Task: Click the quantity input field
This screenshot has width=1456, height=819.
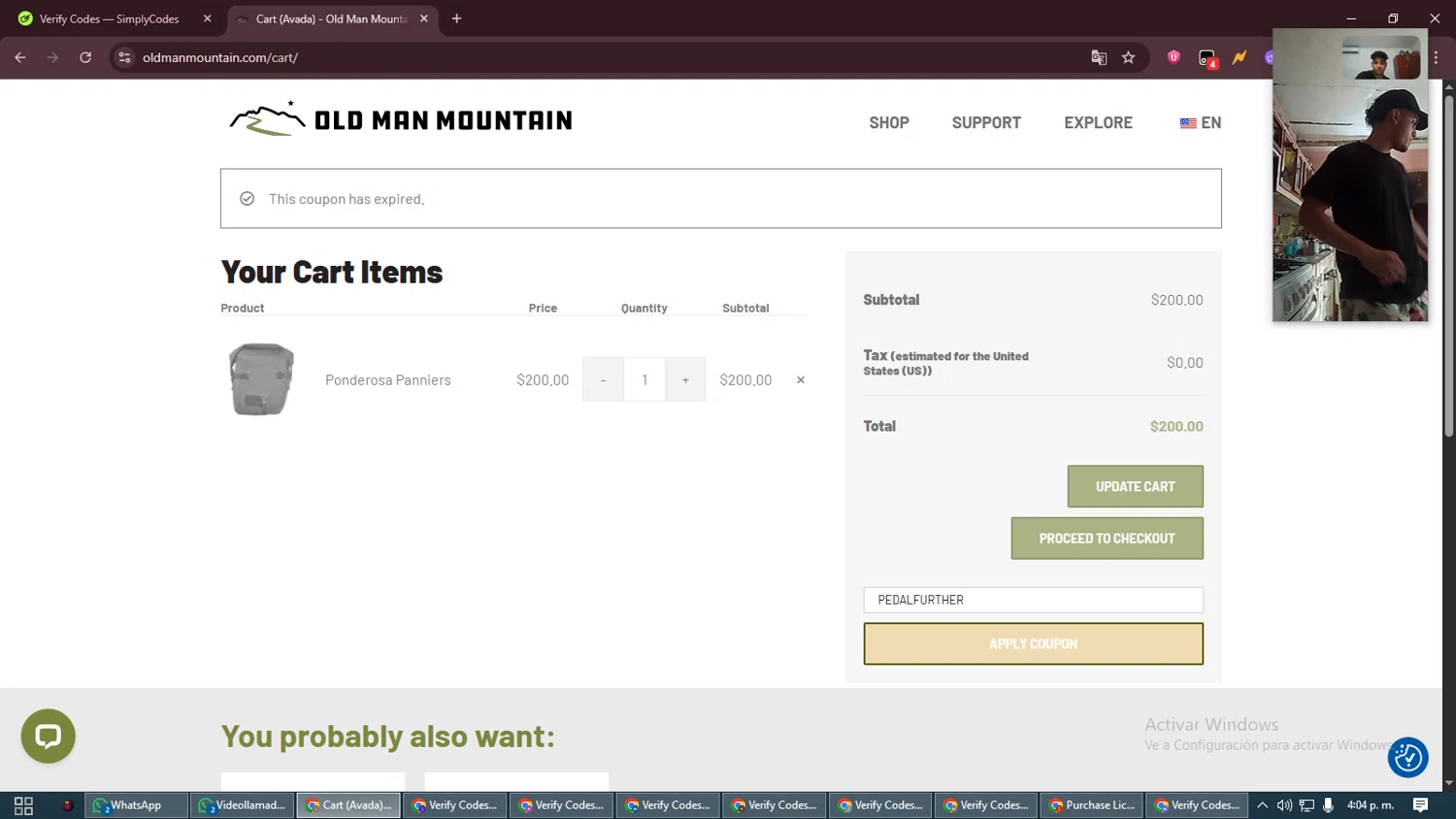Action: click(645, 379)
